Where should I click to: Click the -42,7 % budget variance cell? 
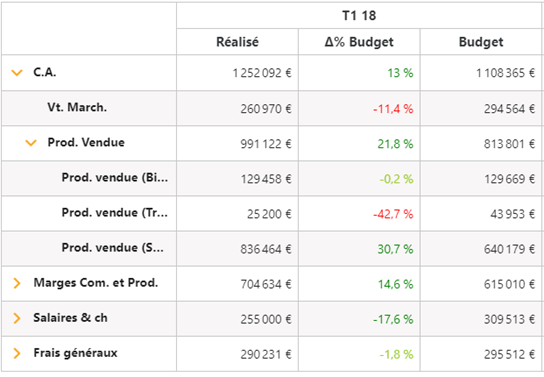(393, 214)
